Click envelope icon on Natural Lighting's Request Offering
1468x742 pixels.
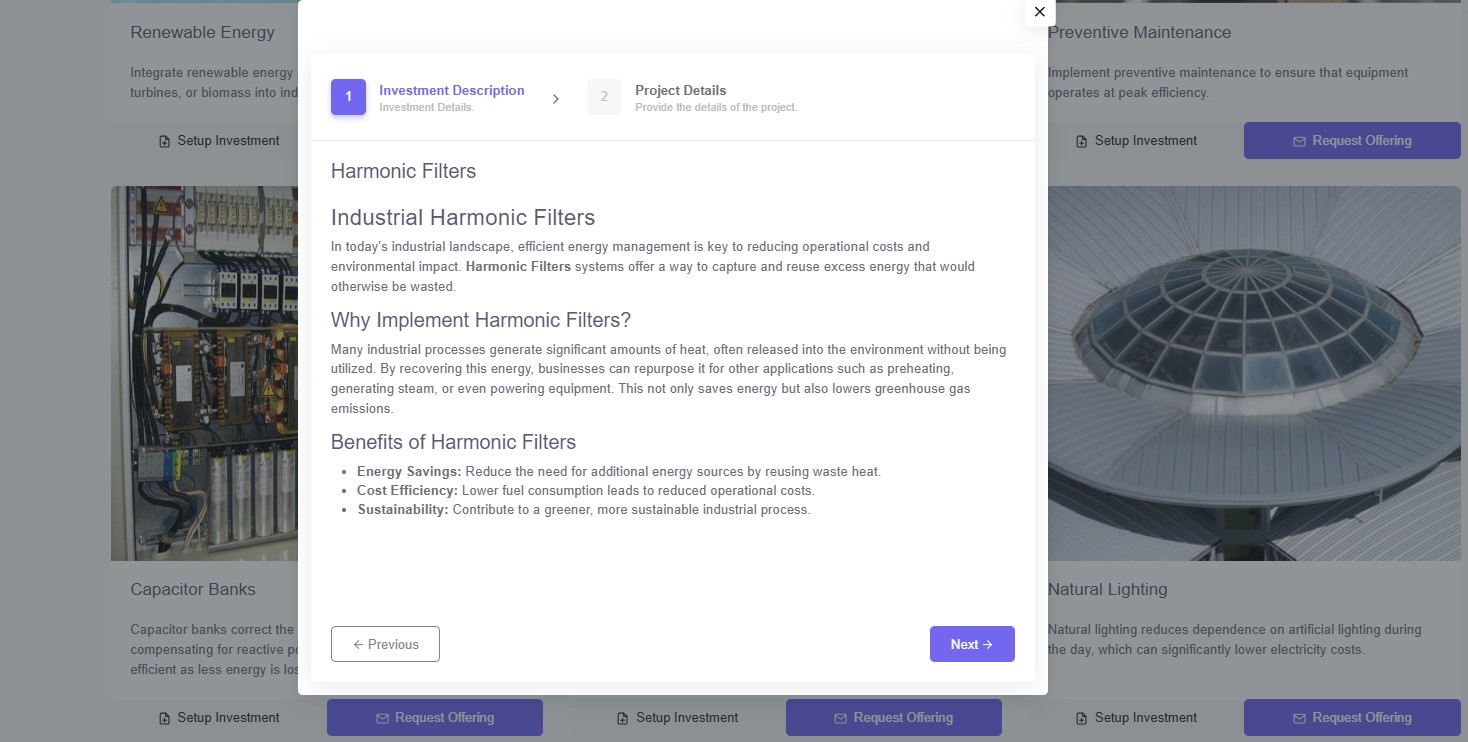[1299, 718]
